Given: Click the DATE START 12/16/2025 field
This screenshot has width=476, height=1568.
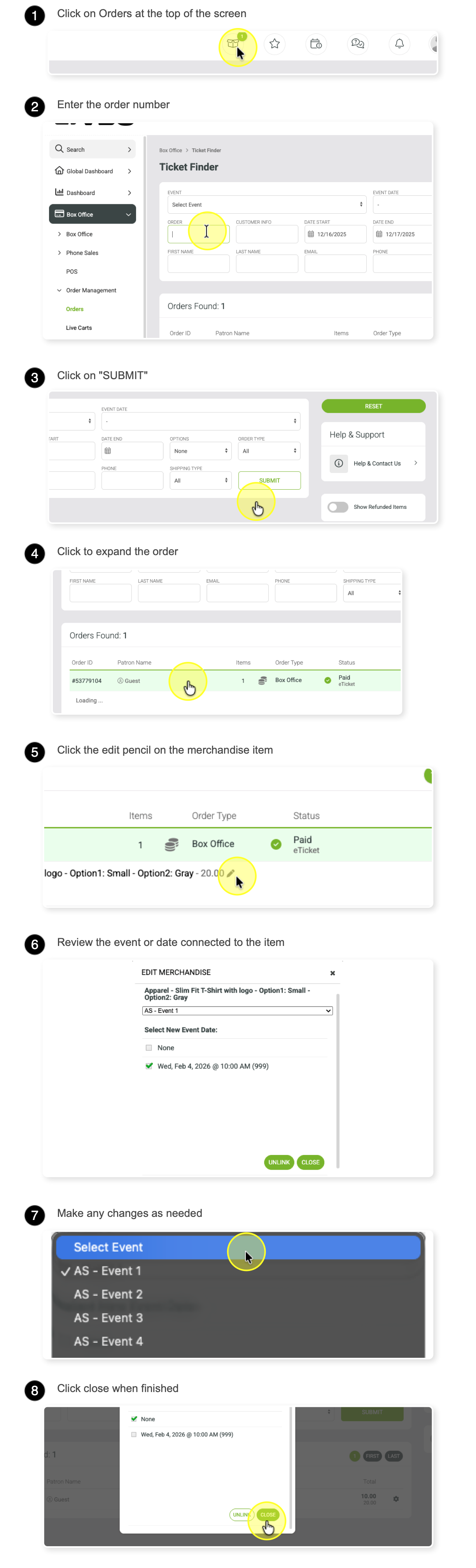Looking at the screenshot, I should point(336,234).
